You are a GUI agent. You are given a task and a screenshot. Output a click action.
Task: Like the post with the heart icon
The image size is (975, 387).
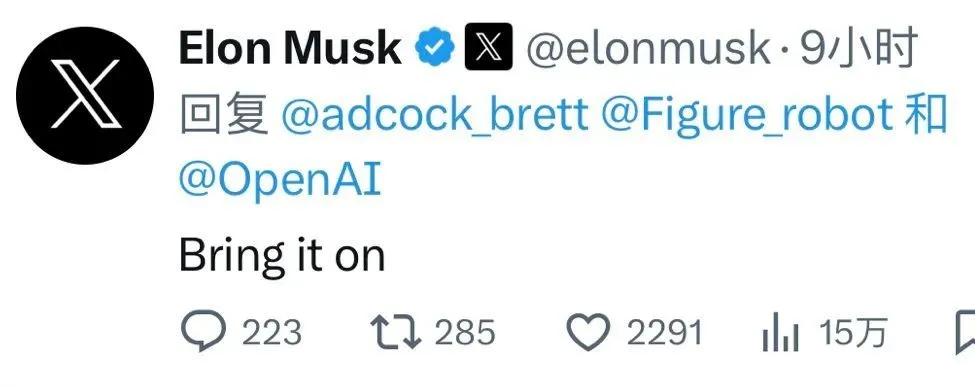[589, 332]
